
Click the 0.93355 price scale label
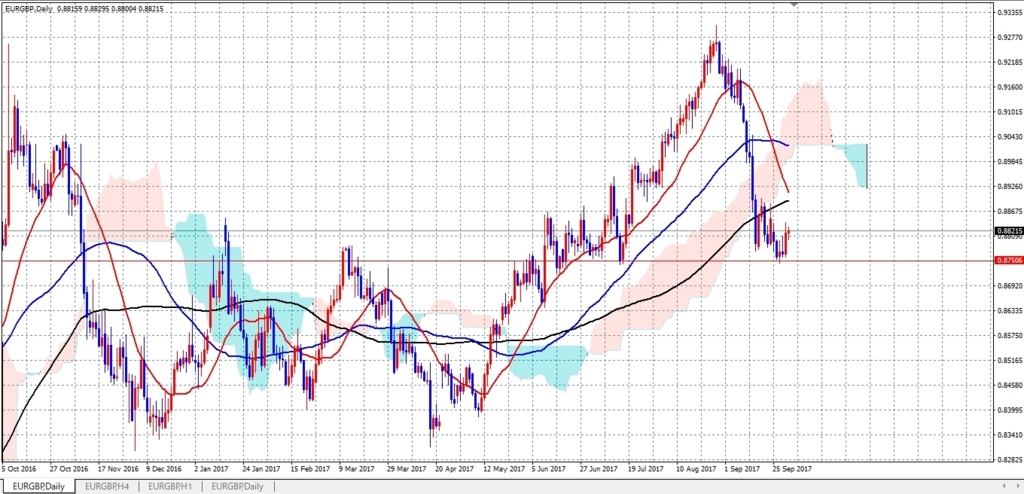coord(1009,12)
